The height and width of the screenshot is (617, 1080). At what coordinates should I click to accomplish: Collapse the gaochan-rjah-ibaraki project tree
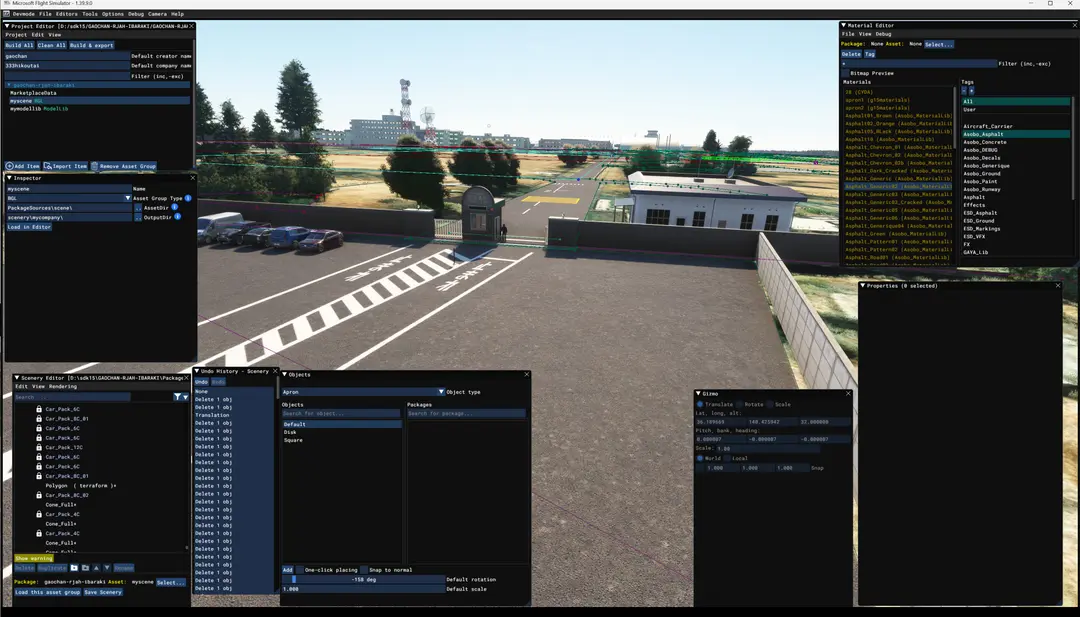(x=9, y=85)
